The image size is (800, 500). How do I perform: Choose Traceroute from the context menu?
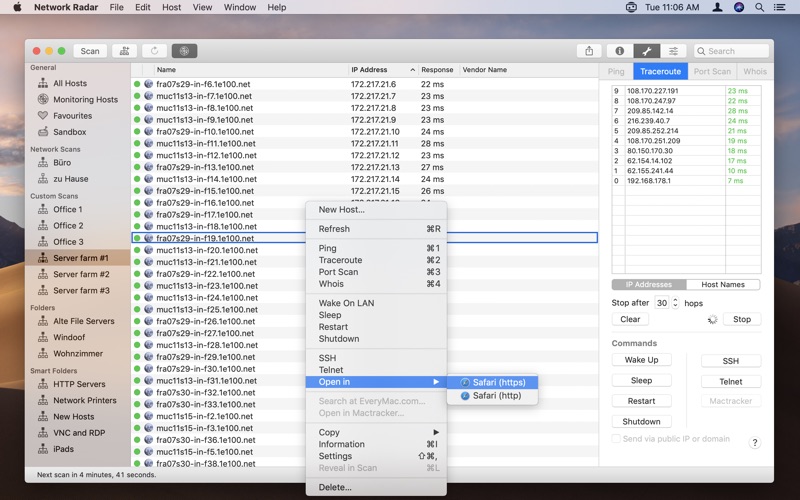tap(340, 260)
